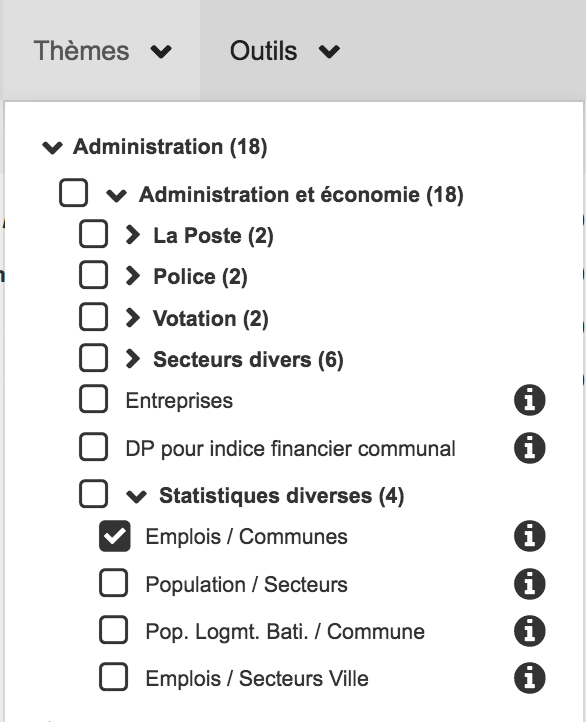Tick the Emplois / Secteurs Ville checkbox

pos(113,677)
